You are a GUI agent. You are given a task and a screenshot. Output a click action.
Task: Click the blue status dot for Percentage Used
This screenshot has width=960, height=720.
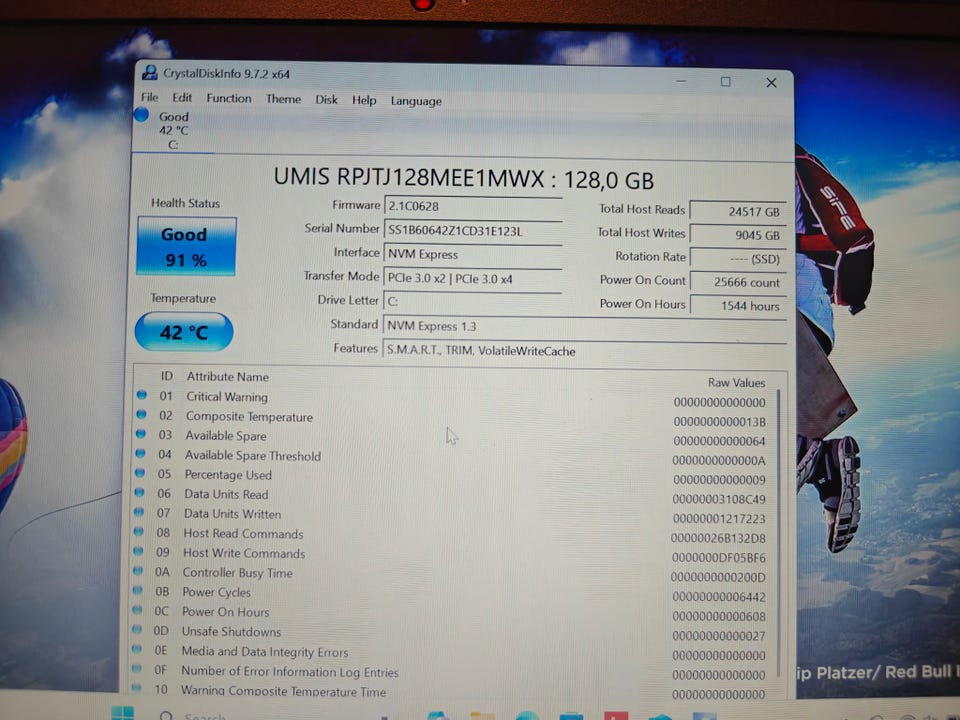coord(140,473)
